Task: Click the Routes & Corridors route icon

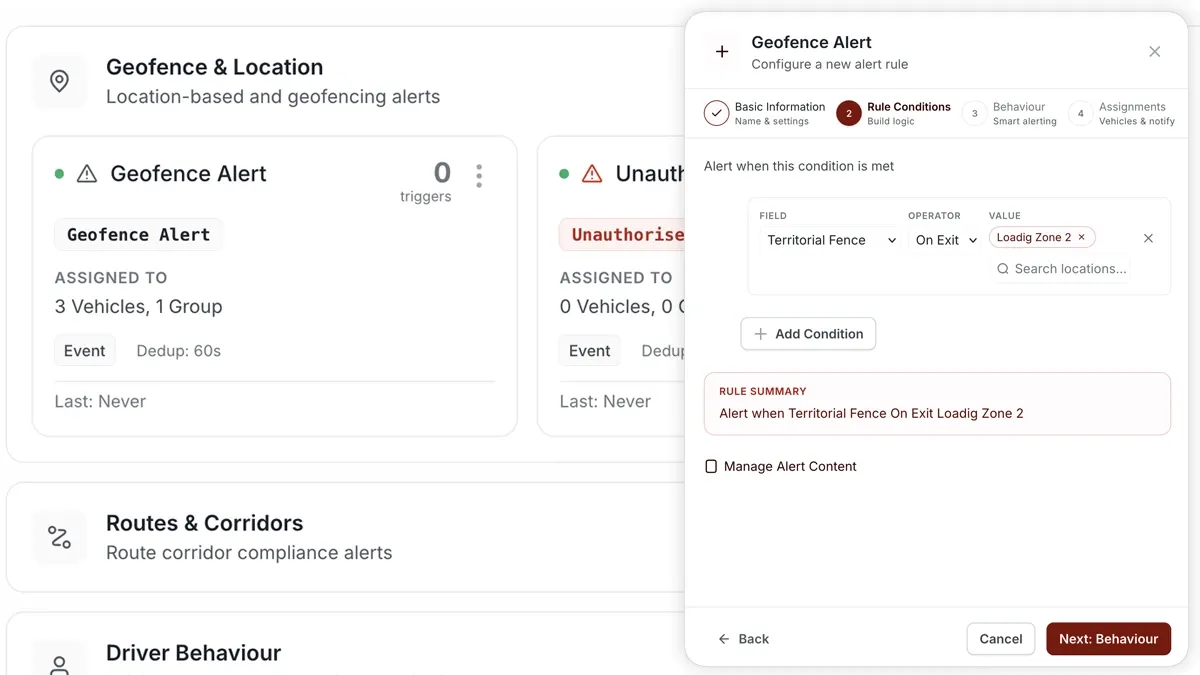Action: [x=59, y=537]
